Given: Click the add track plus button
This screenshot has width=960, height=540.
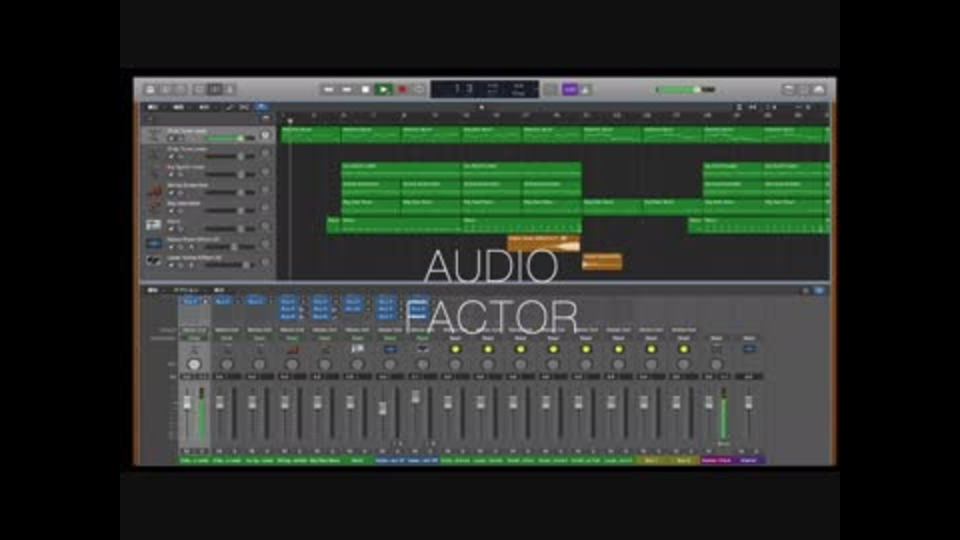Looking at the screenshot, I should tap(150, 118).
